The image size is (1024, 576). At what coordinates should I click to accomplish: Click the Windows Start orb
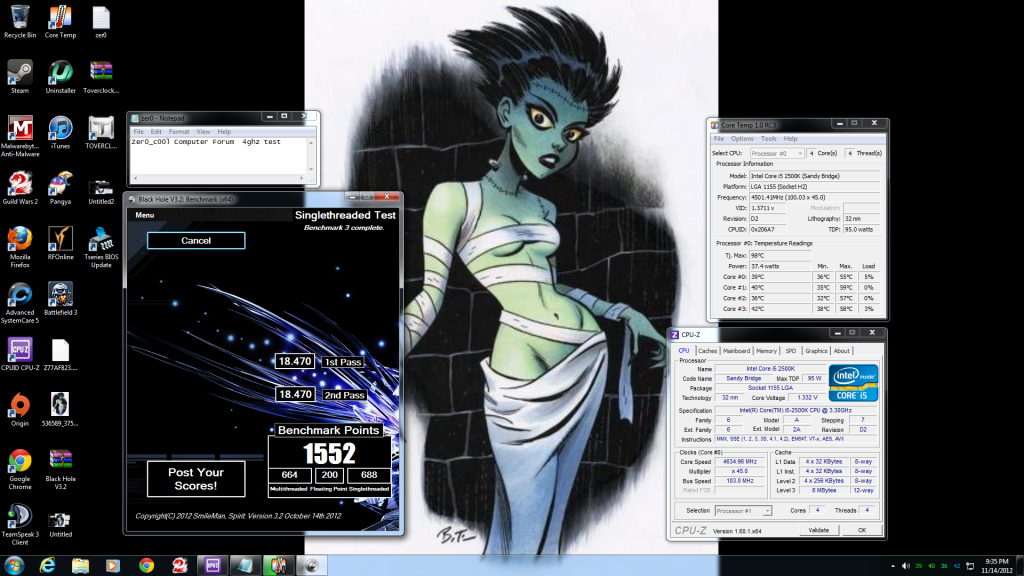14,566
